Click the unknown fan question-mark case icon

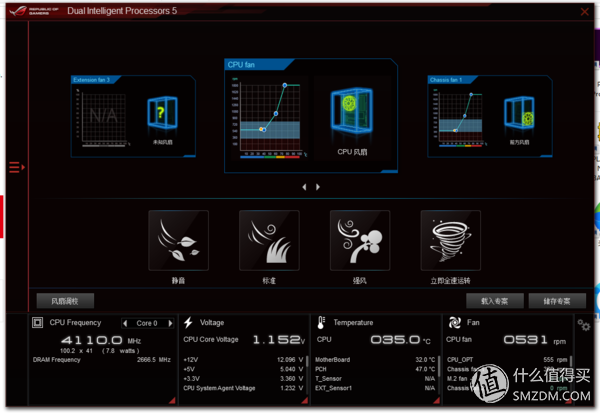coord(163,113)
